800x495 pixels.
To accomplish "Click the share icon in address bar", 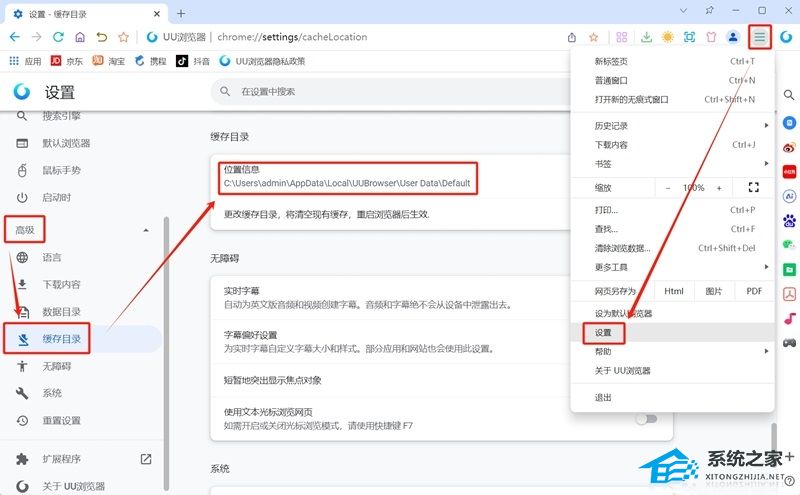I will [x=572, y=37].
